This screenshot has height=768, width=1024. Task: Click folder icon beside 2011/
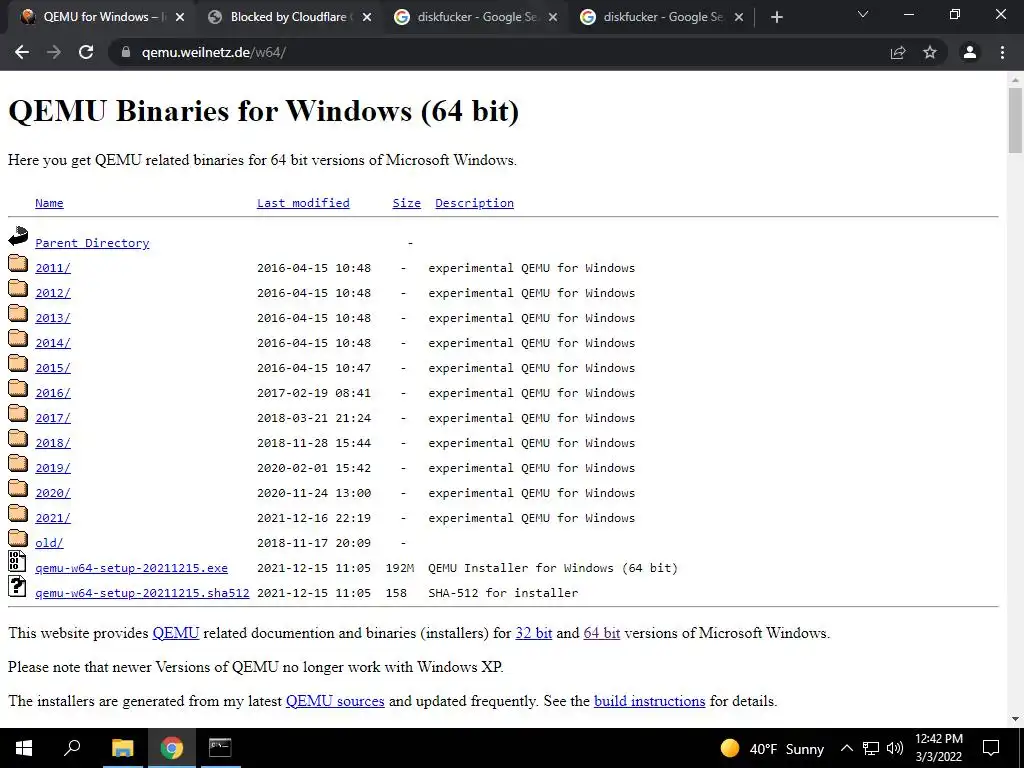tap(18, 263)
